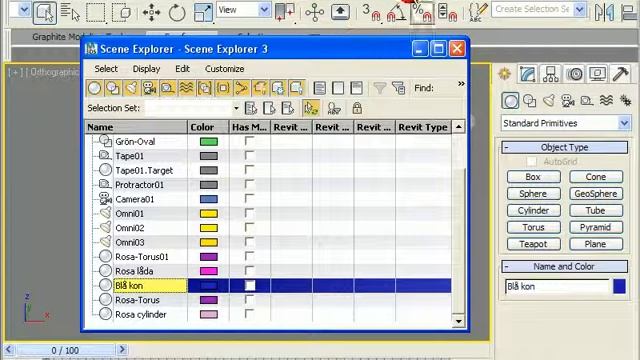The width and height of the screenshot is (640, 360).
Task: Open Edit Named Selection Sets
Action: [477, 12]
